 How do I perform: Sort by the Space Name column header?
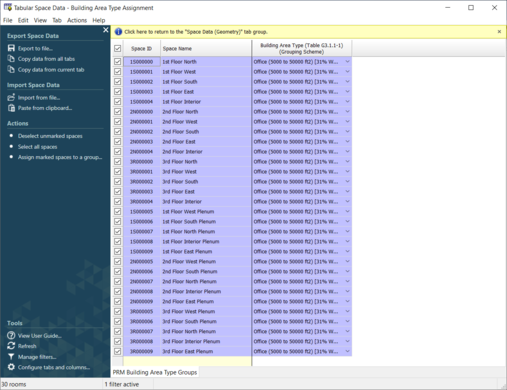(206, 48)
